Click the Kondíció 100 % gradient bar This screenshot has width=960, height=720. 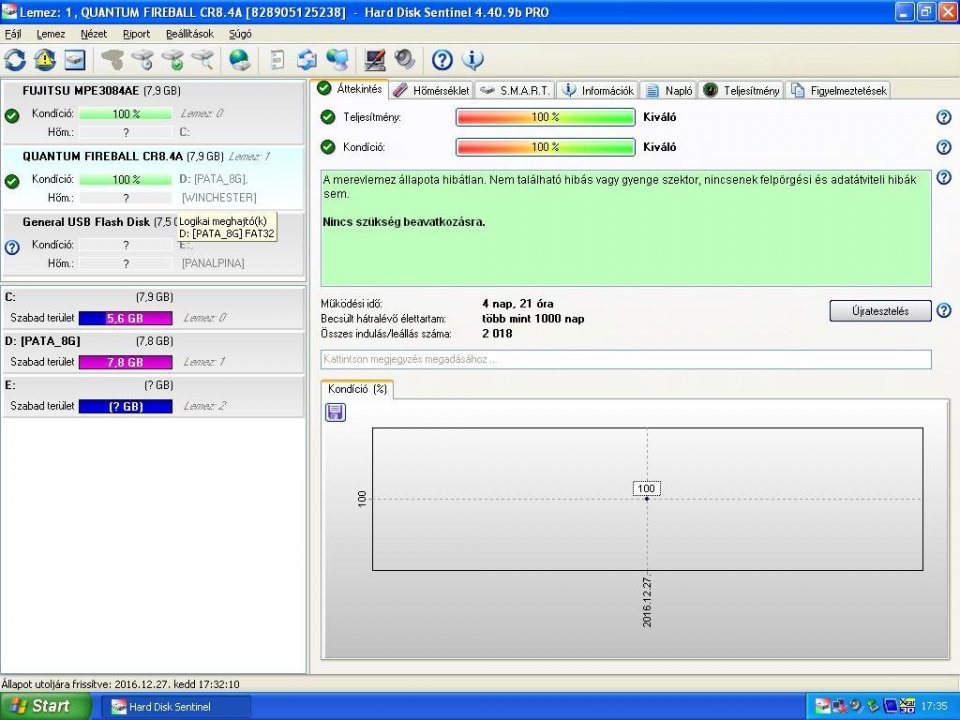545,147
